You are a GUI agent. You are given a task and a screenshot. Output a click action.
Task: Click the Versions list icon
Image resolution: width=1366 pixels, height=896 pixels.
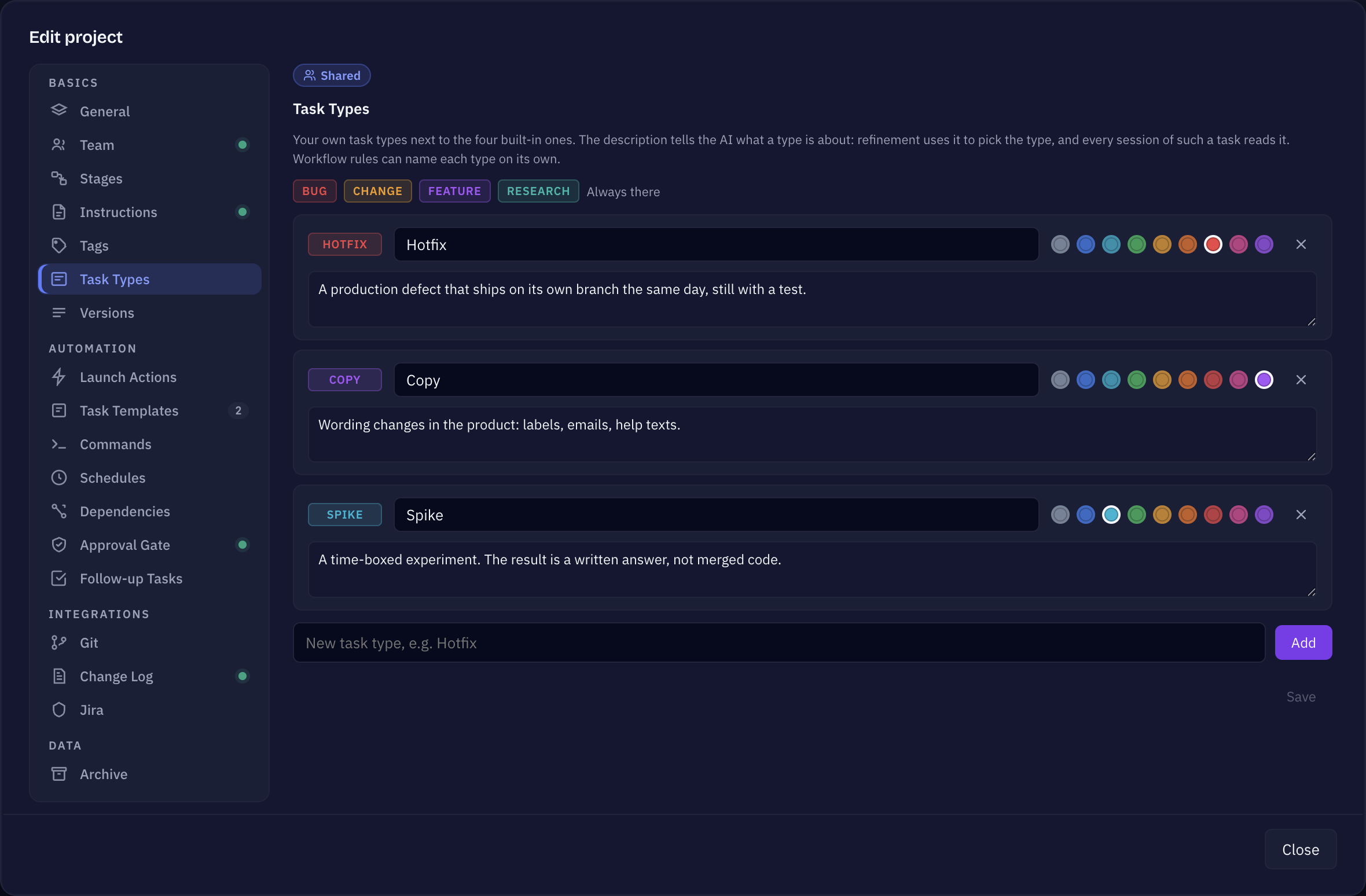[x=58, y=313]
